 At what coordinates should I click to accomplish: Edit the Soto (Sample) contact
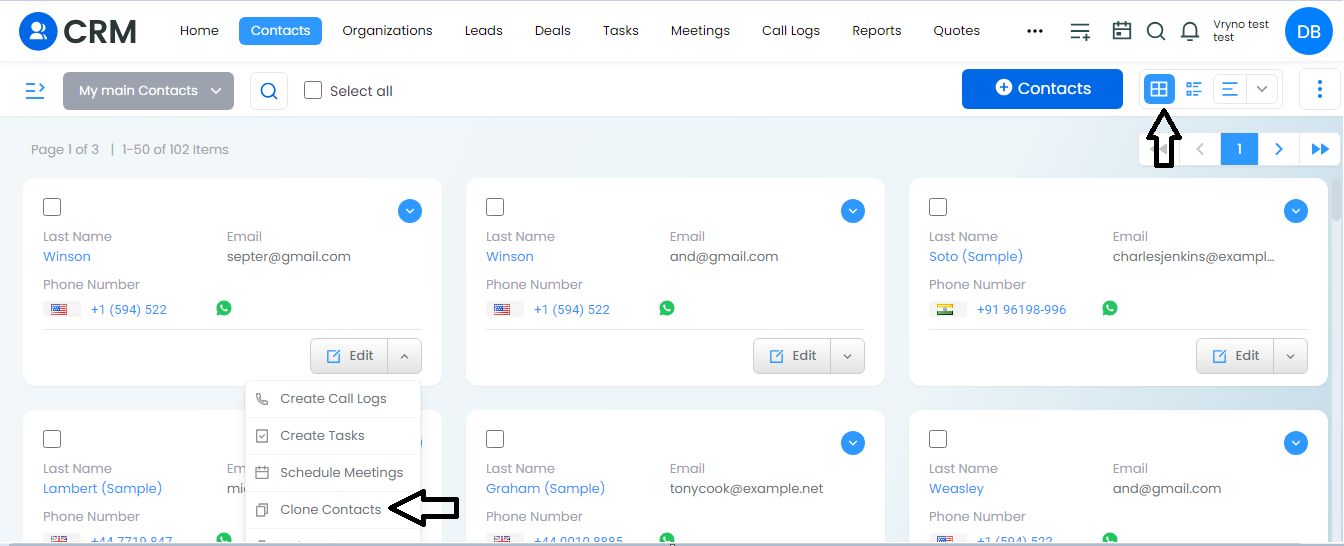click(1235, 356)
